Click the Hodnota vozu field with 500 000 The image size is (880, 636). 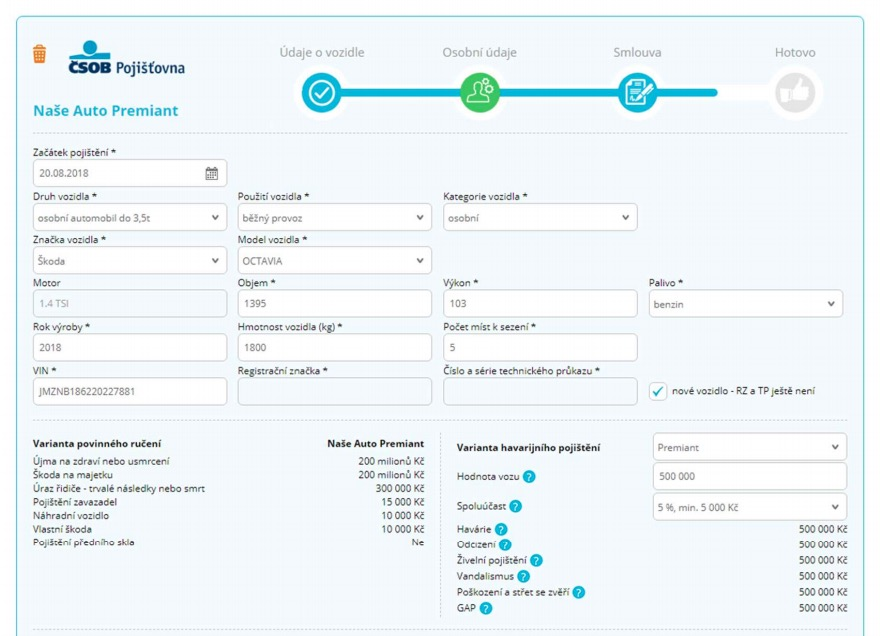tap(750, 477)
